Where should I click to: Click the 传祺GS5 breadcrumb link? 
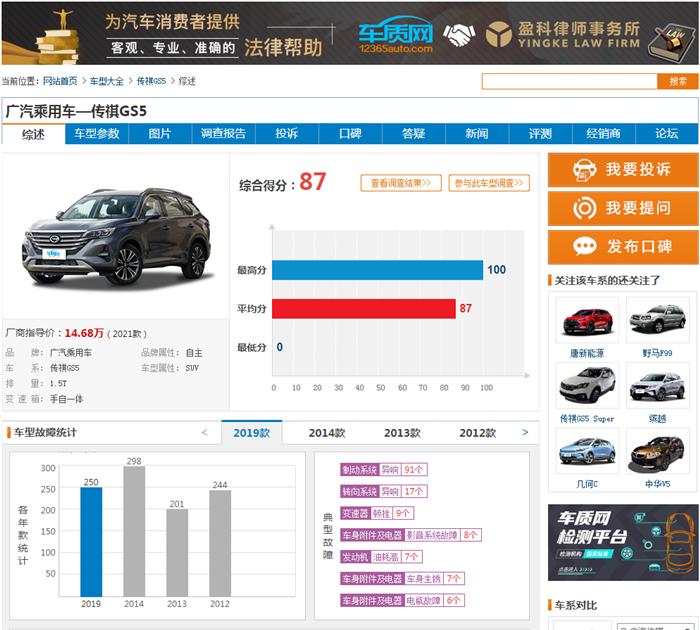151,81
